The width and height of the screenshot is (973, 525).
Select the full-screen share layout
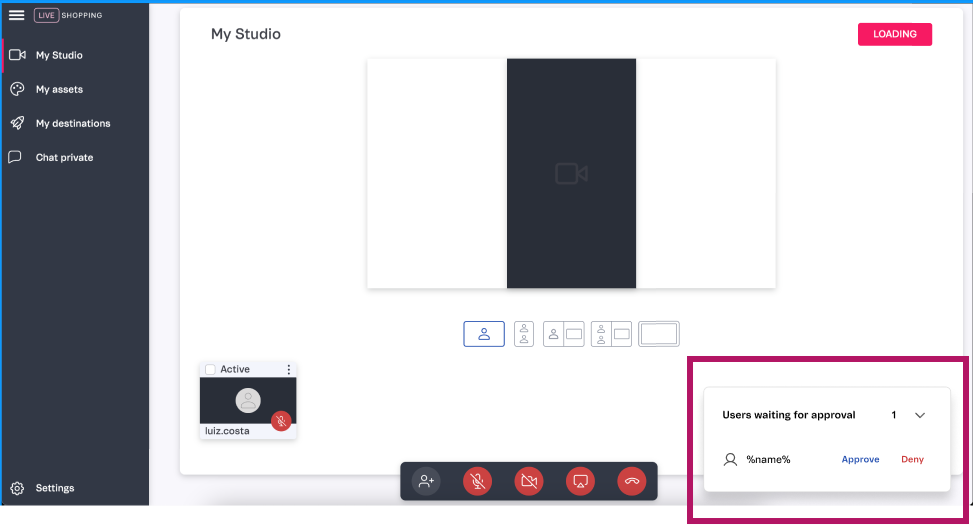[x=658, y=334]
